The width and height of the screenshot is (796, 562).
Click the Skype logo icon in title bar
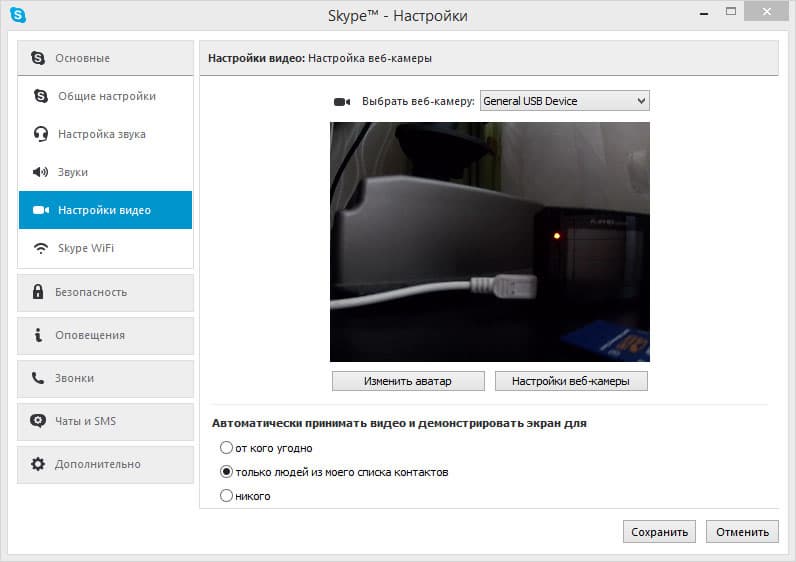18,15
